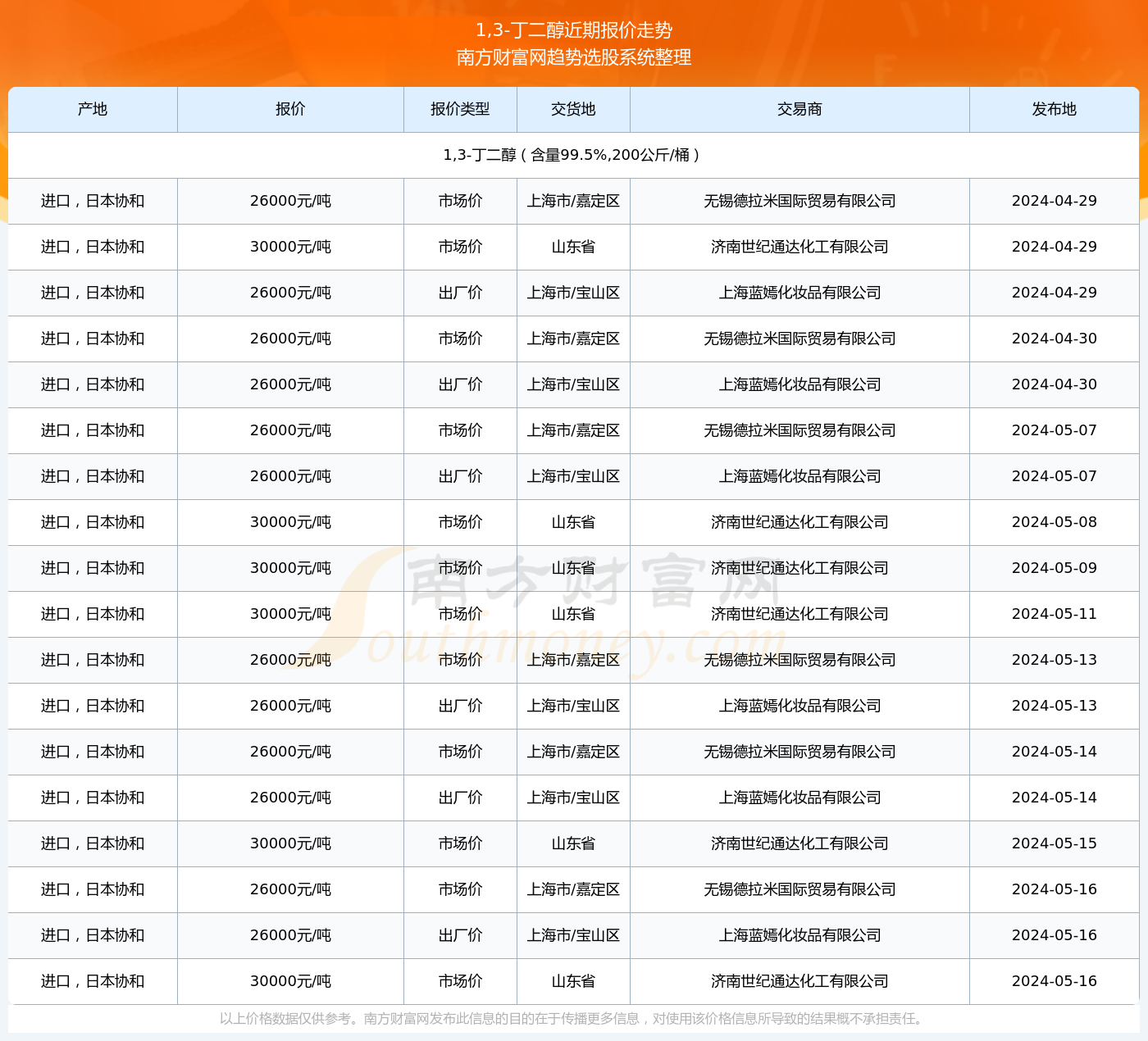Click 无锡德拉米国际贸易有限公司 in the 2024-04-30 row

click(x=799, y=339)
